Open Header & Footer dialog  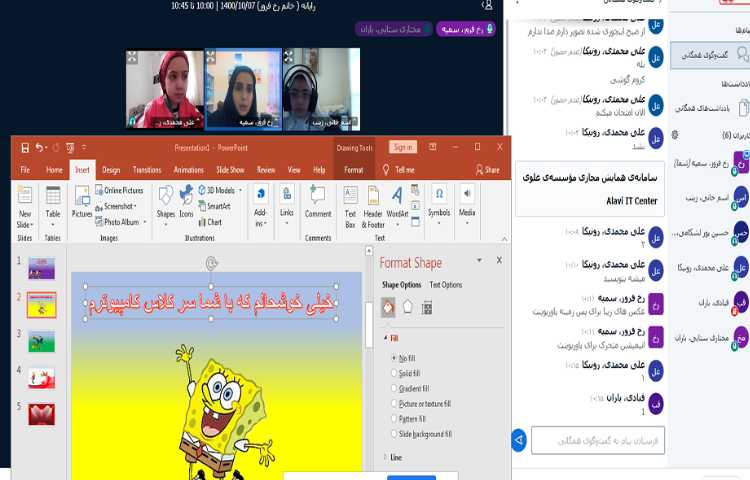373,207
